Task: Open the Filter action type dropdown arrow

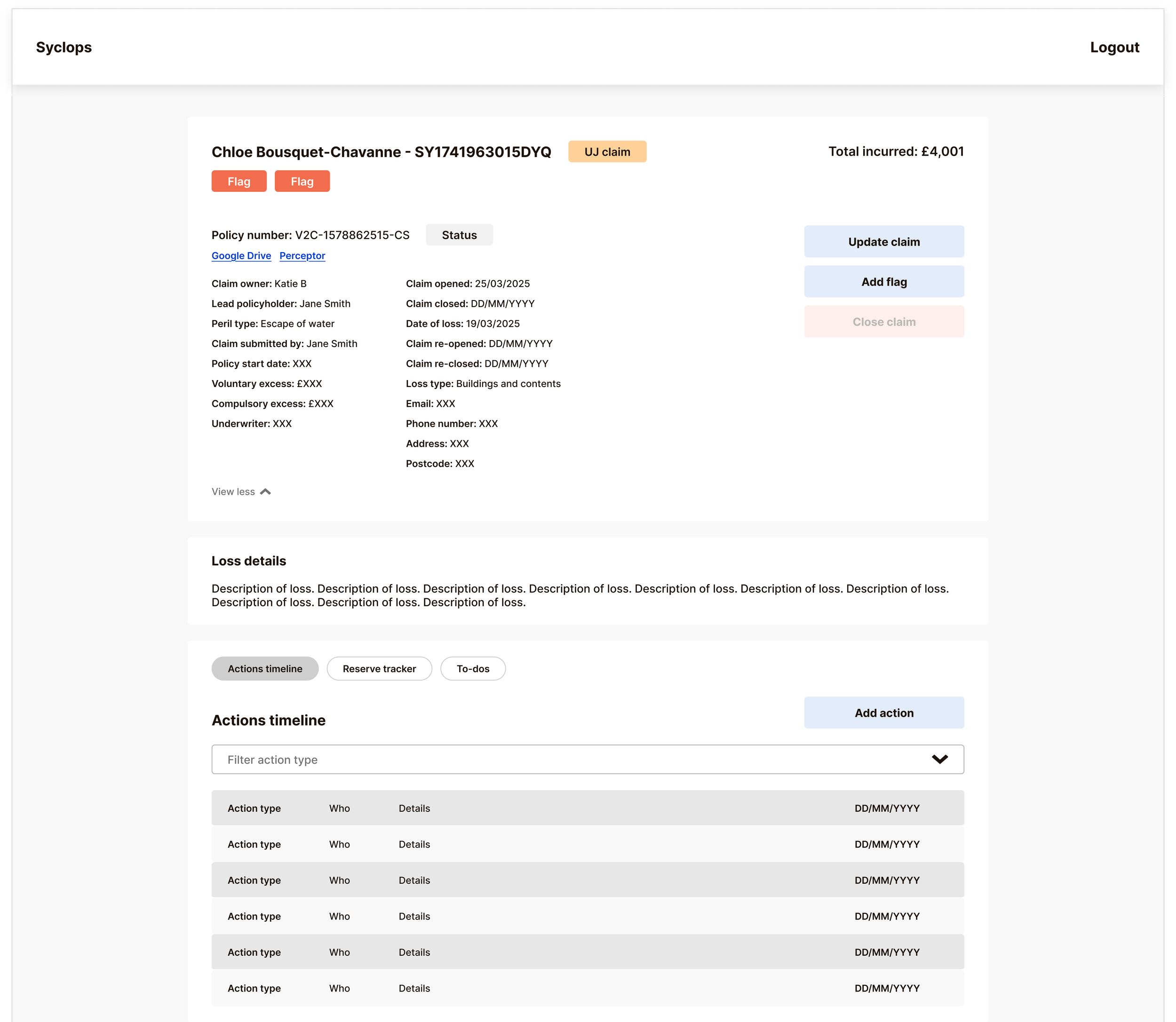Action: pyautogui.click(x=939, y=759)
